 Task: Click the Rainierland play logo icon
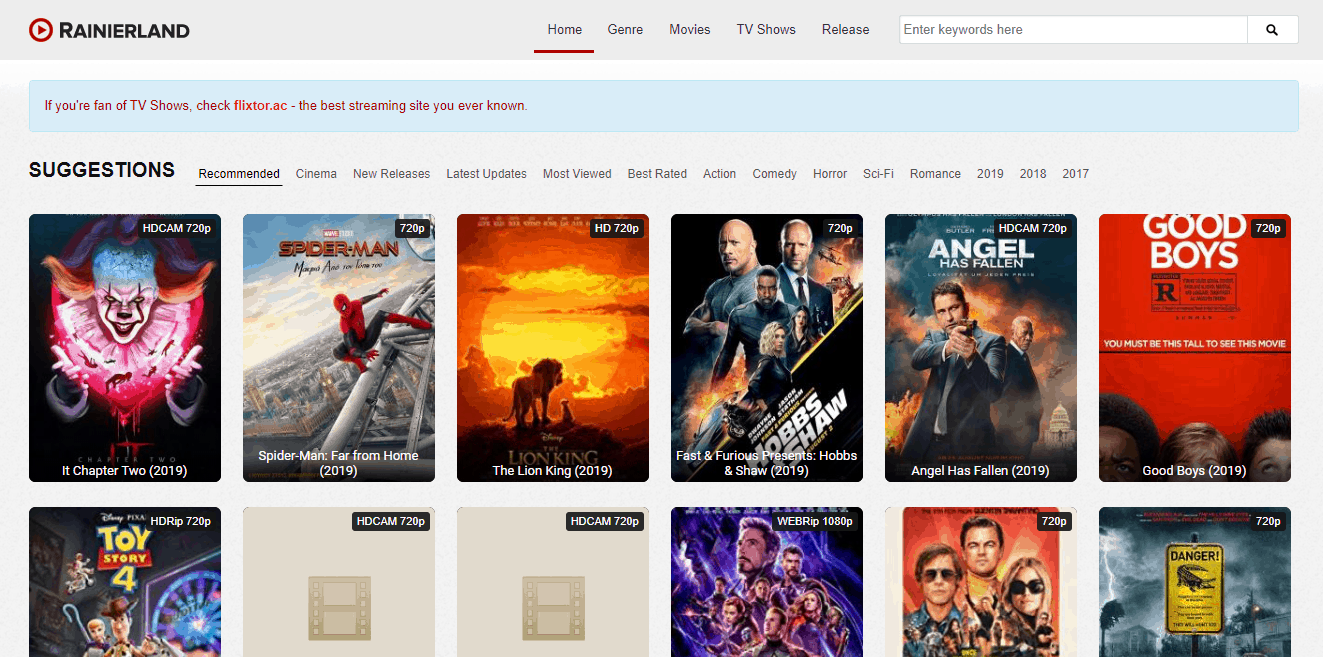(41, 30)
